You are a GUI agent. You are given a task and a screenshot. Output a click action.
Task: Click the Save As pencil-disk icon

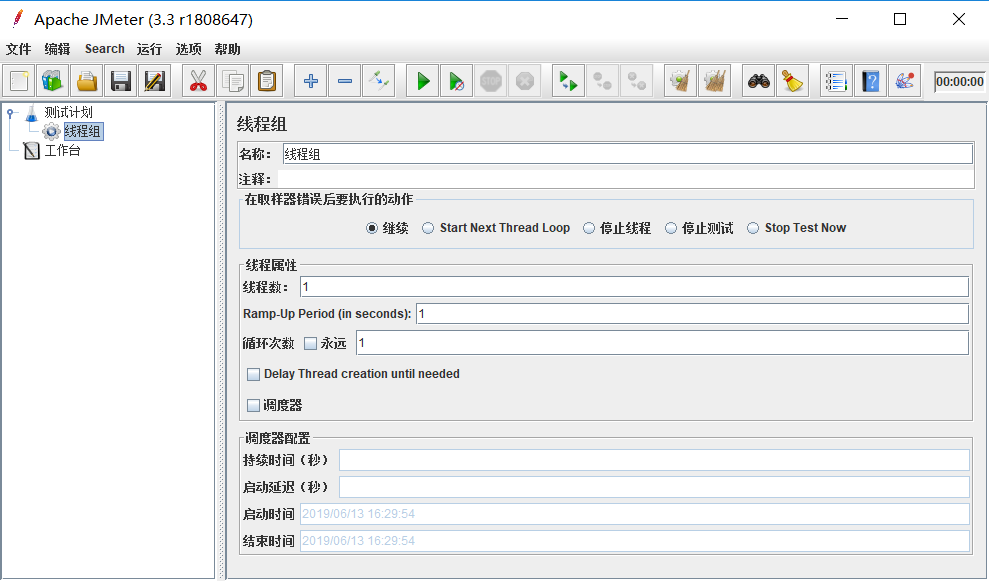click(155, 81)
